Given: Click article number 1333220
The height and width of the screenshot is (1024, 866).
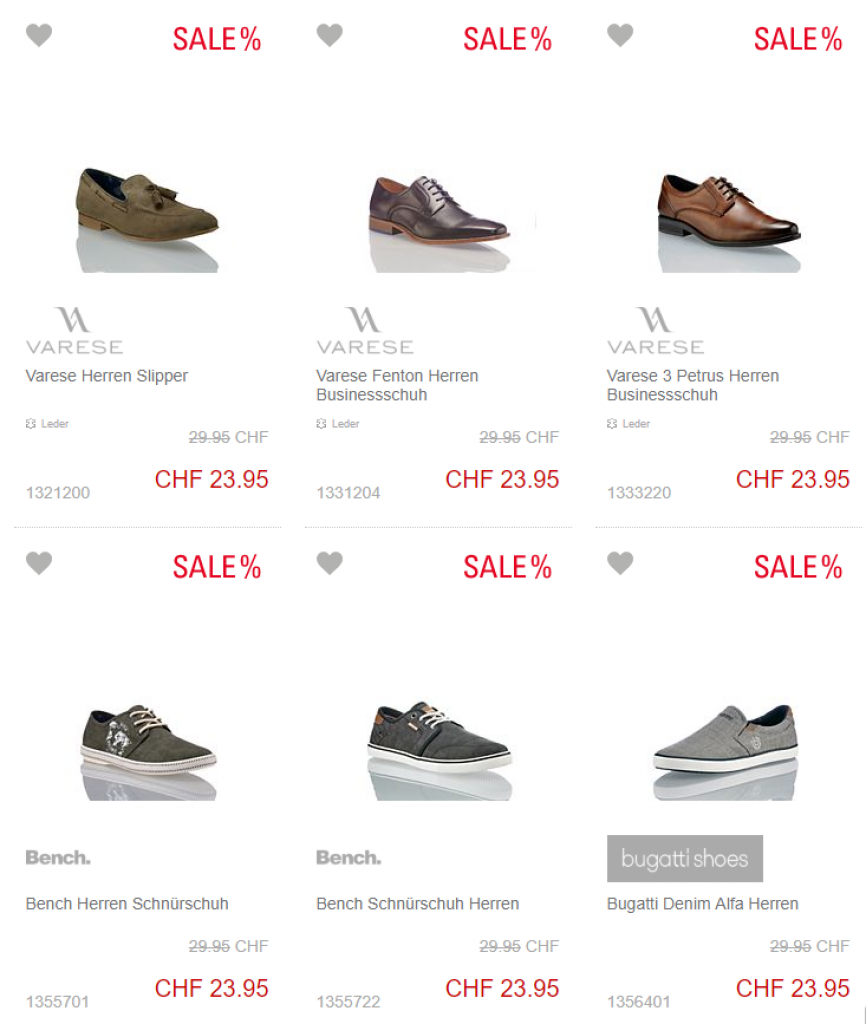Looking at the screenshot, I should click(x=639, y=493).
